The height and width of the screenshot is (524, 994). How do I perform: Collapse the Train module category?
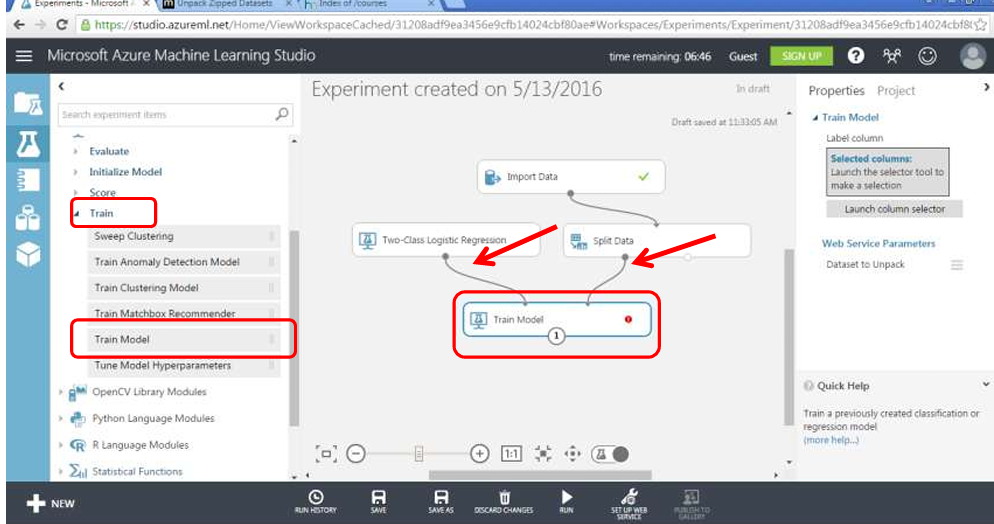pos(77,213)
